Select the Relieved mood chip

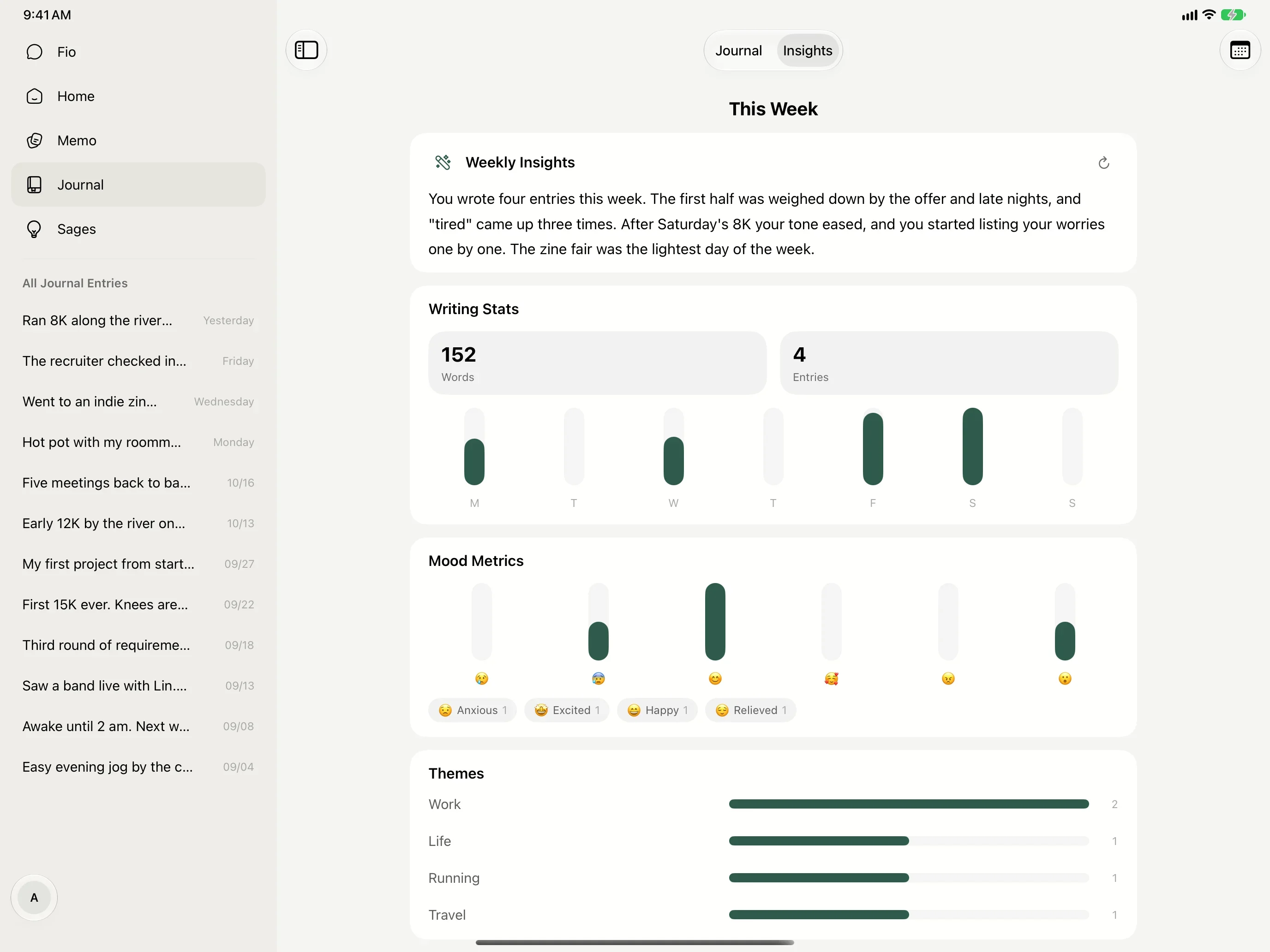pos(750,710)
